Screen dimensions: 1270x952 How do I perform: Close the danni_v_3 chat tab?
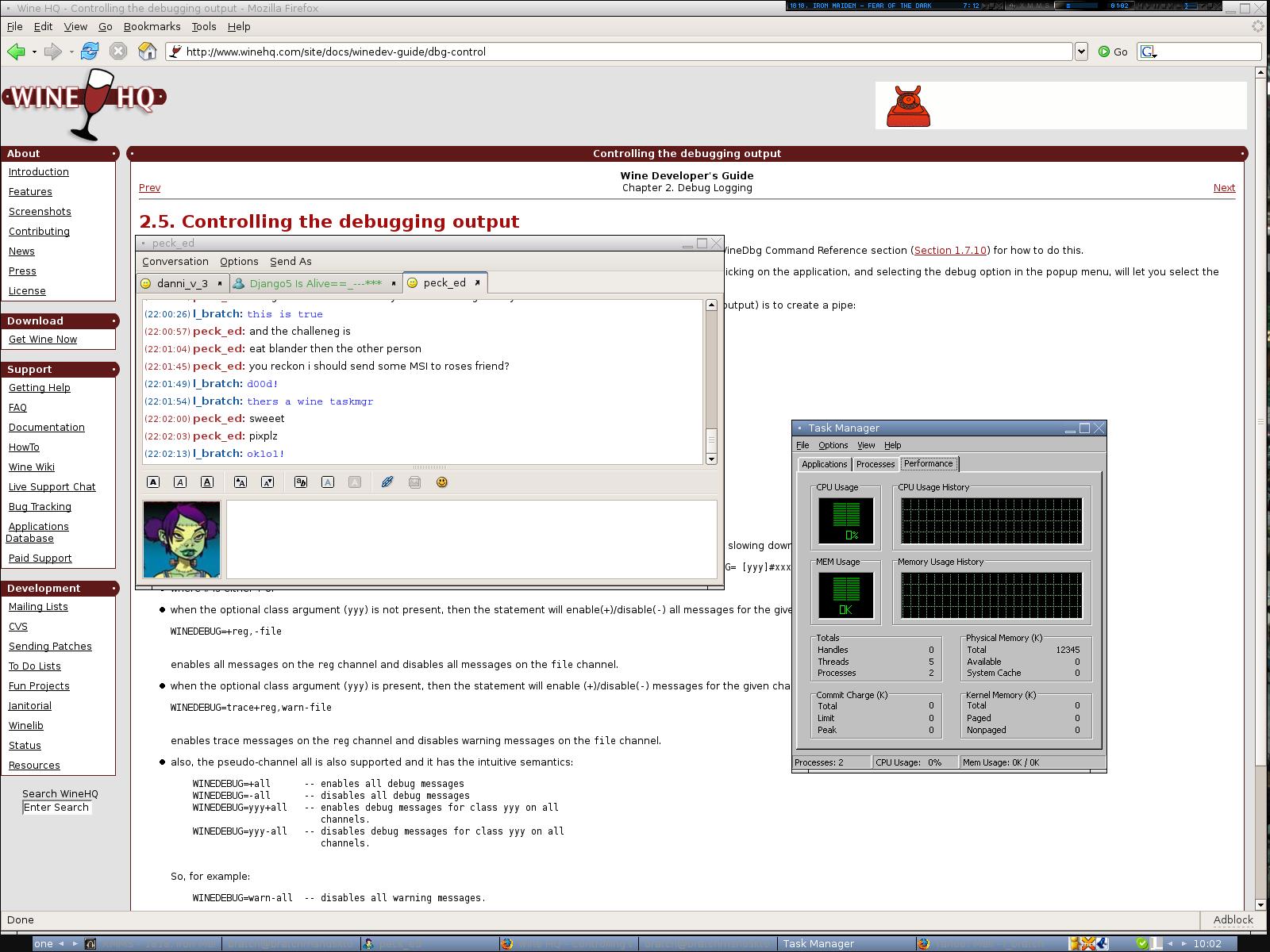220,283
